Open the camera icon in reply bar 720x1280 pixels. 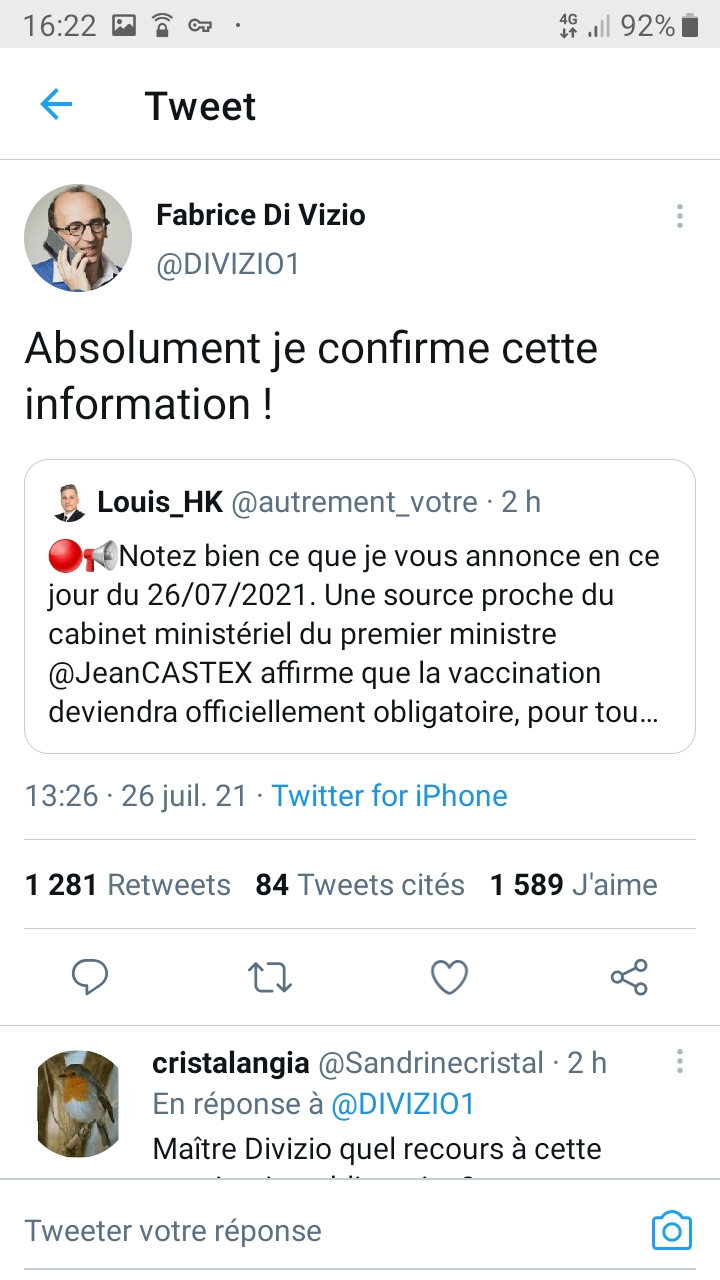(671, 1230)
